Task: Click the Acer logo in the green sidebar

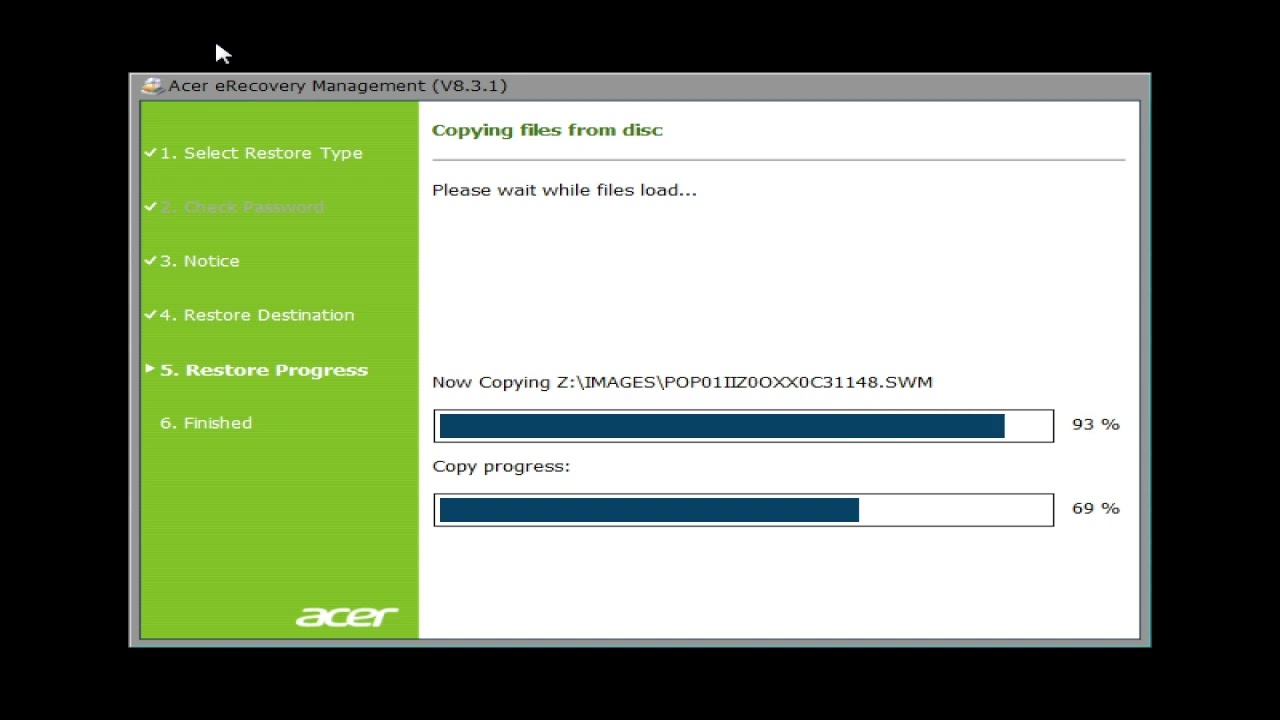Action: (x=347, y=616)
